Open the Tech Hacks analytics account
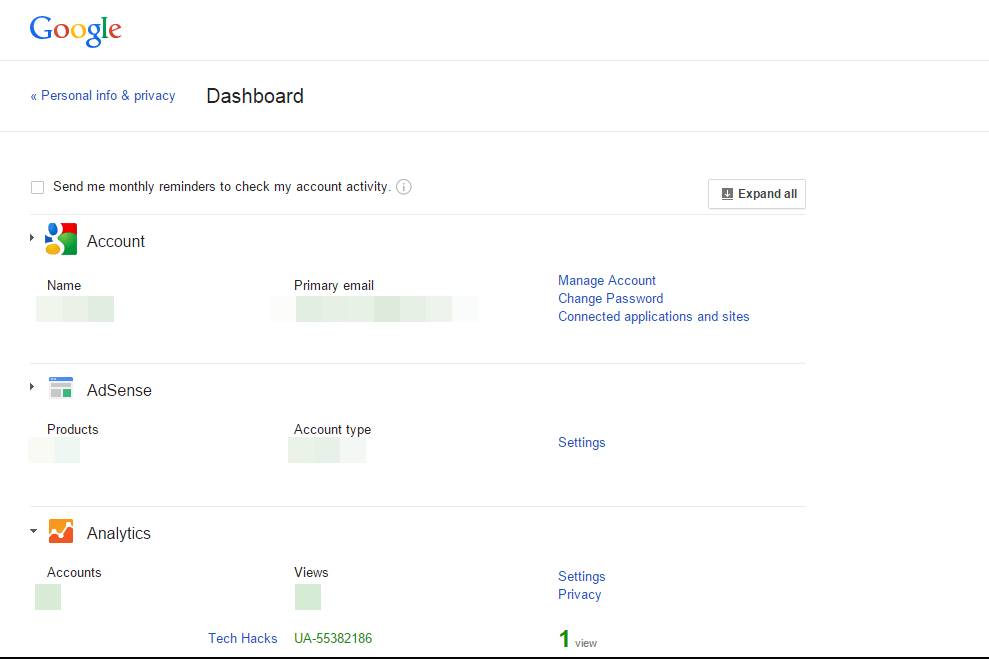 (x=243, y=638)
